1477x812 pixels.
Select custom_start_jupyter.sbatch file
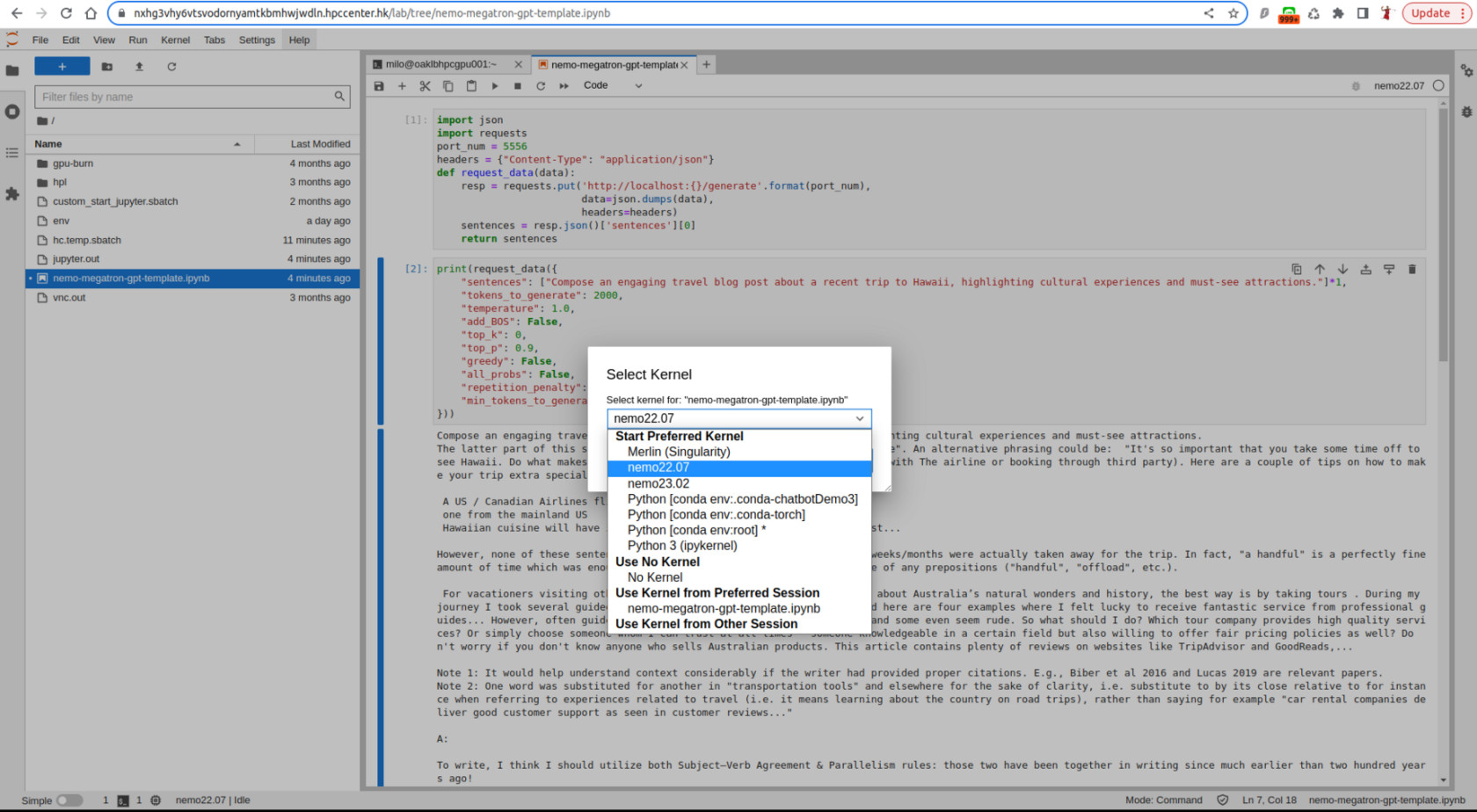click(193, 201)
